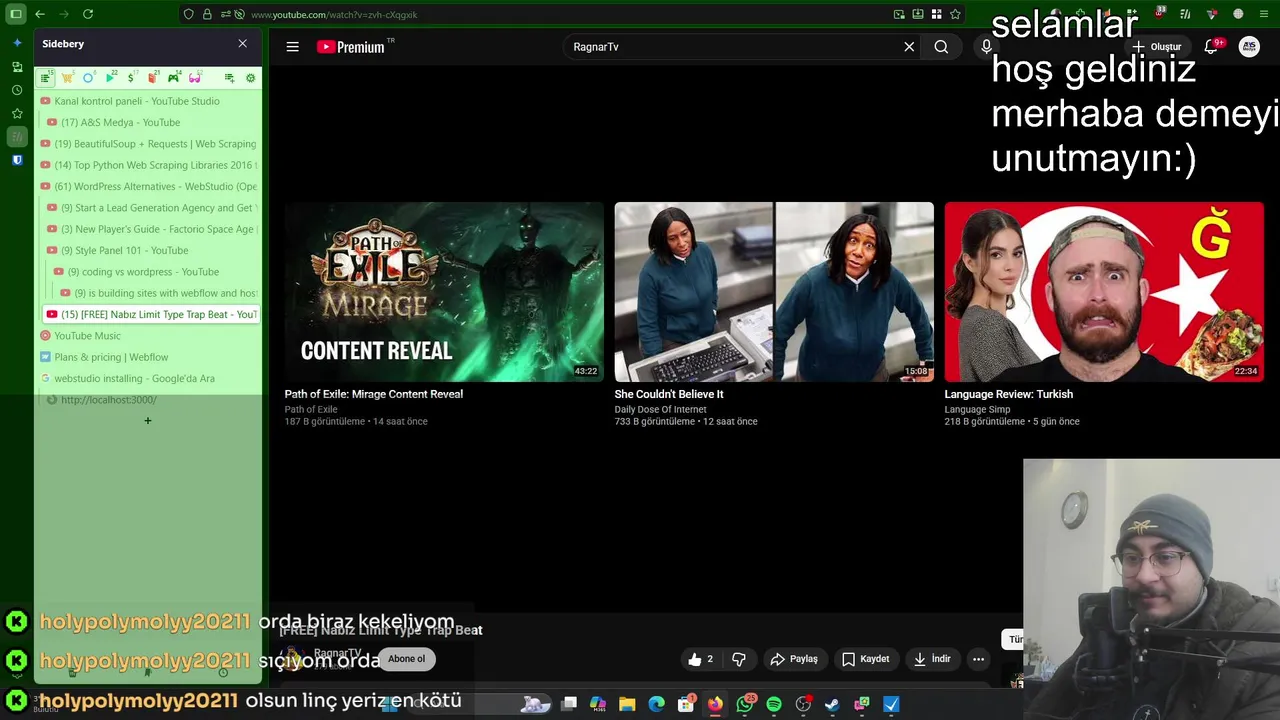Select the WordPress Alternatives - WebStudio tab
The height and width of the screenshot is (720, 1280).
[148, 186]
